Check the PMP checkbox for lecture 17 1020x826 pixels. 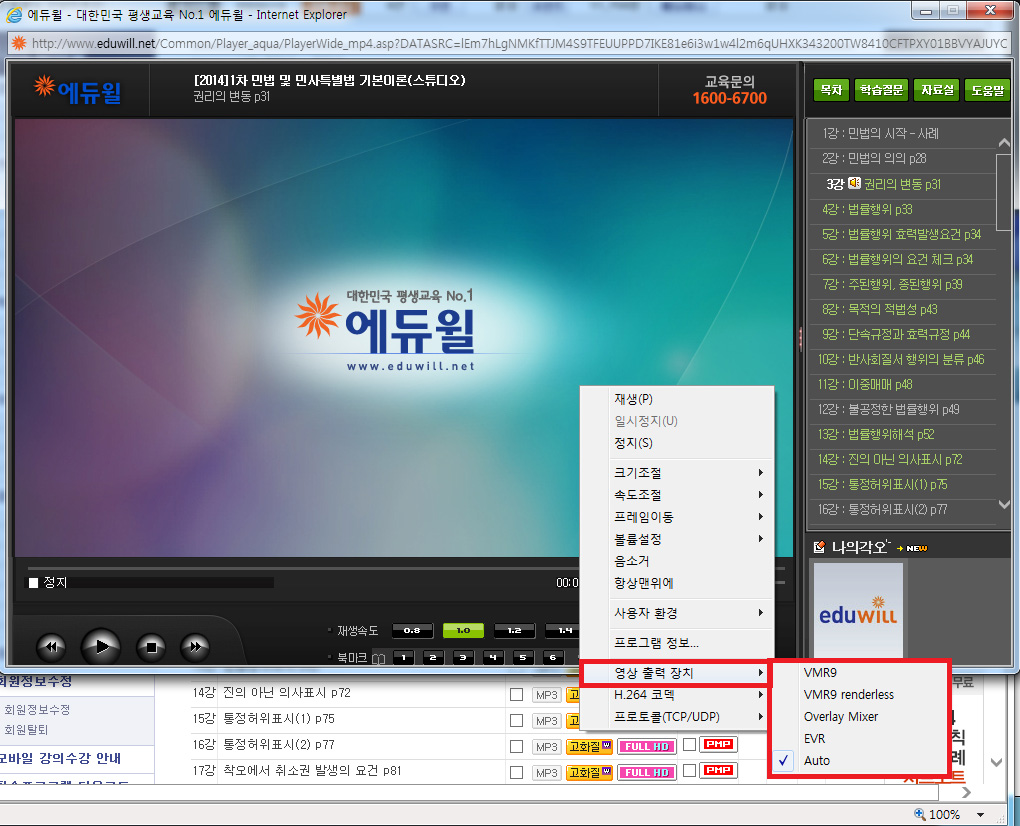(x=690, y=771)
